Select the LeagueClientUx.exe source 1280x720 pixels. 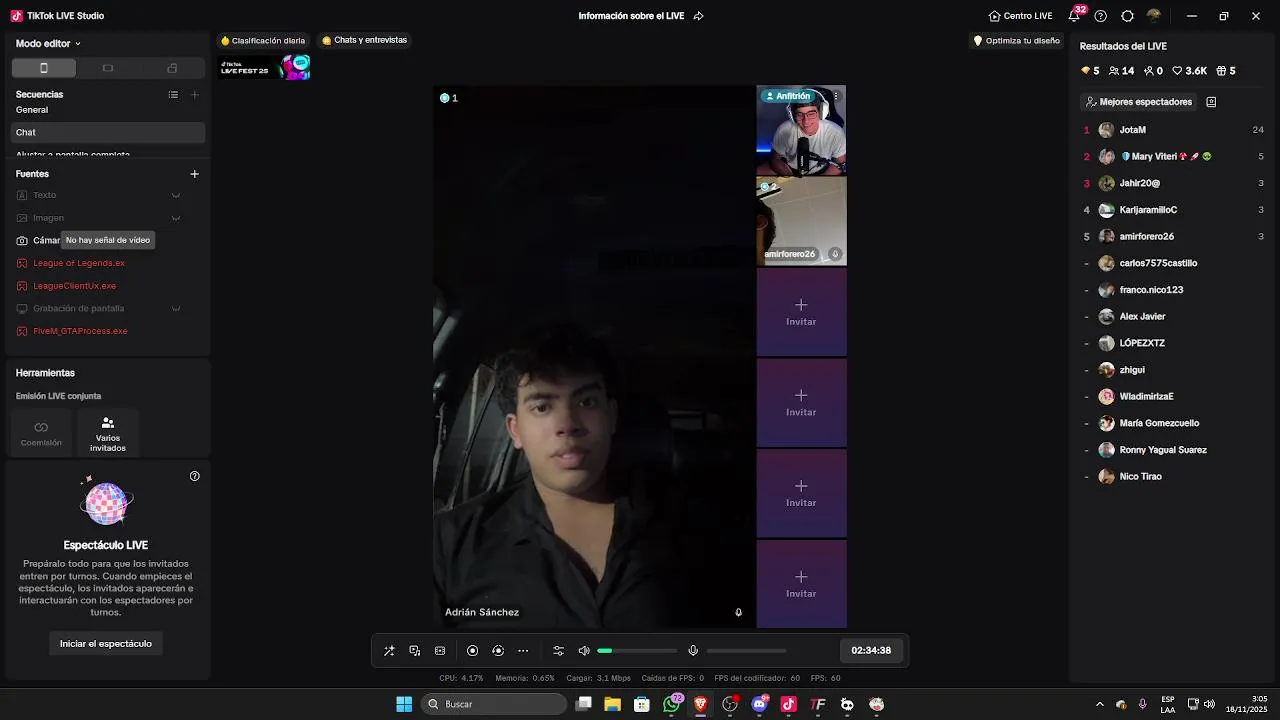[75, 286]
